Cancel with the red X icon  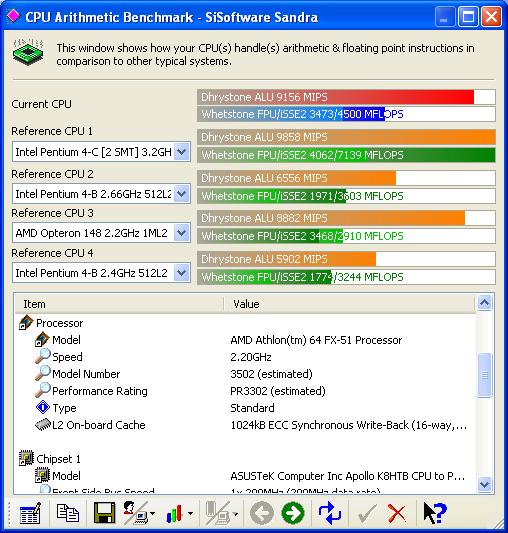coord(396,514)
